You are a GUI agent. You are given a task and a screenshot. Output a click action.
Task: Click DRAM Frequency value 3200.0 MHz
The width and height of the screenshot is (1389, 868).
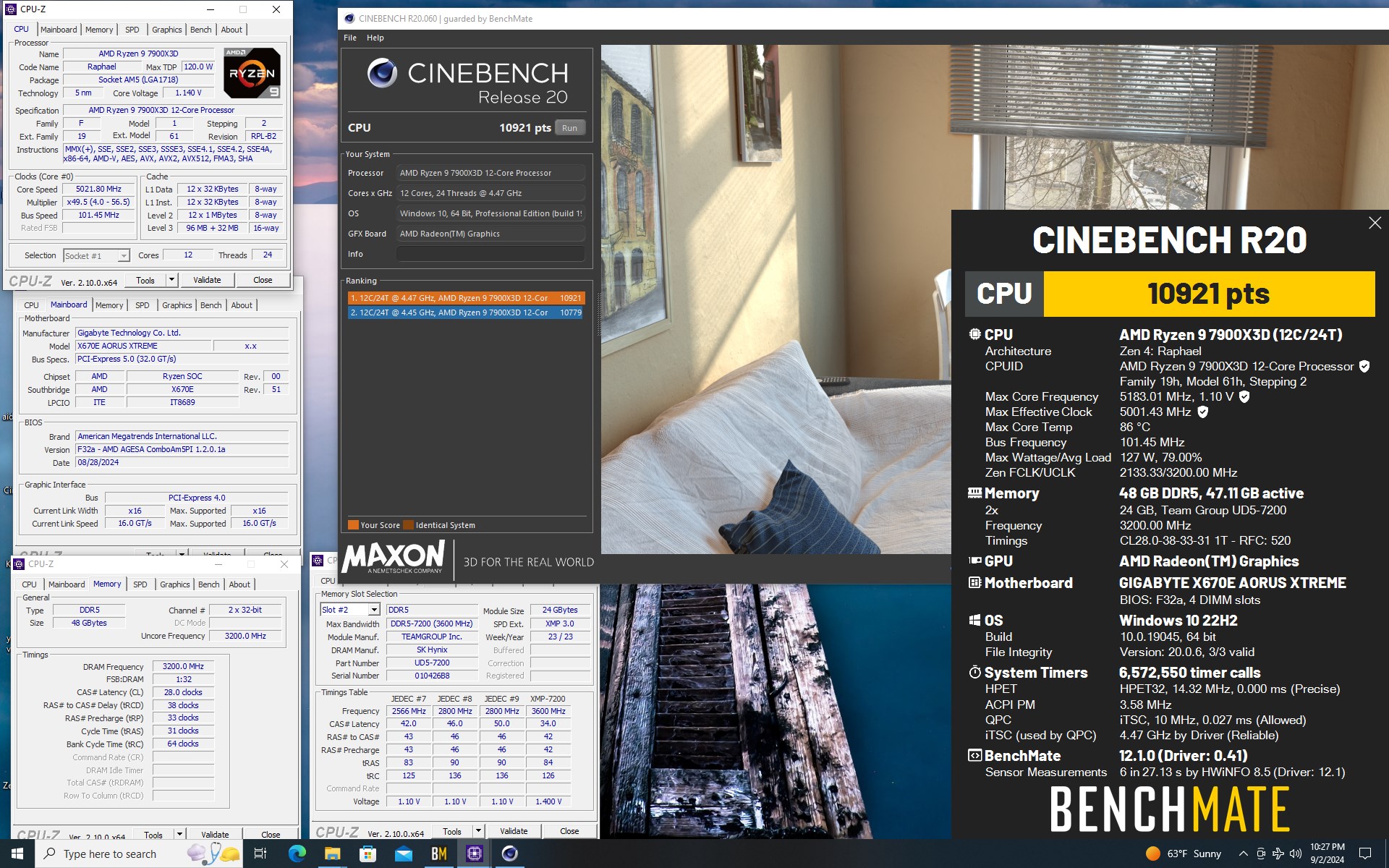tap(183, 666)
